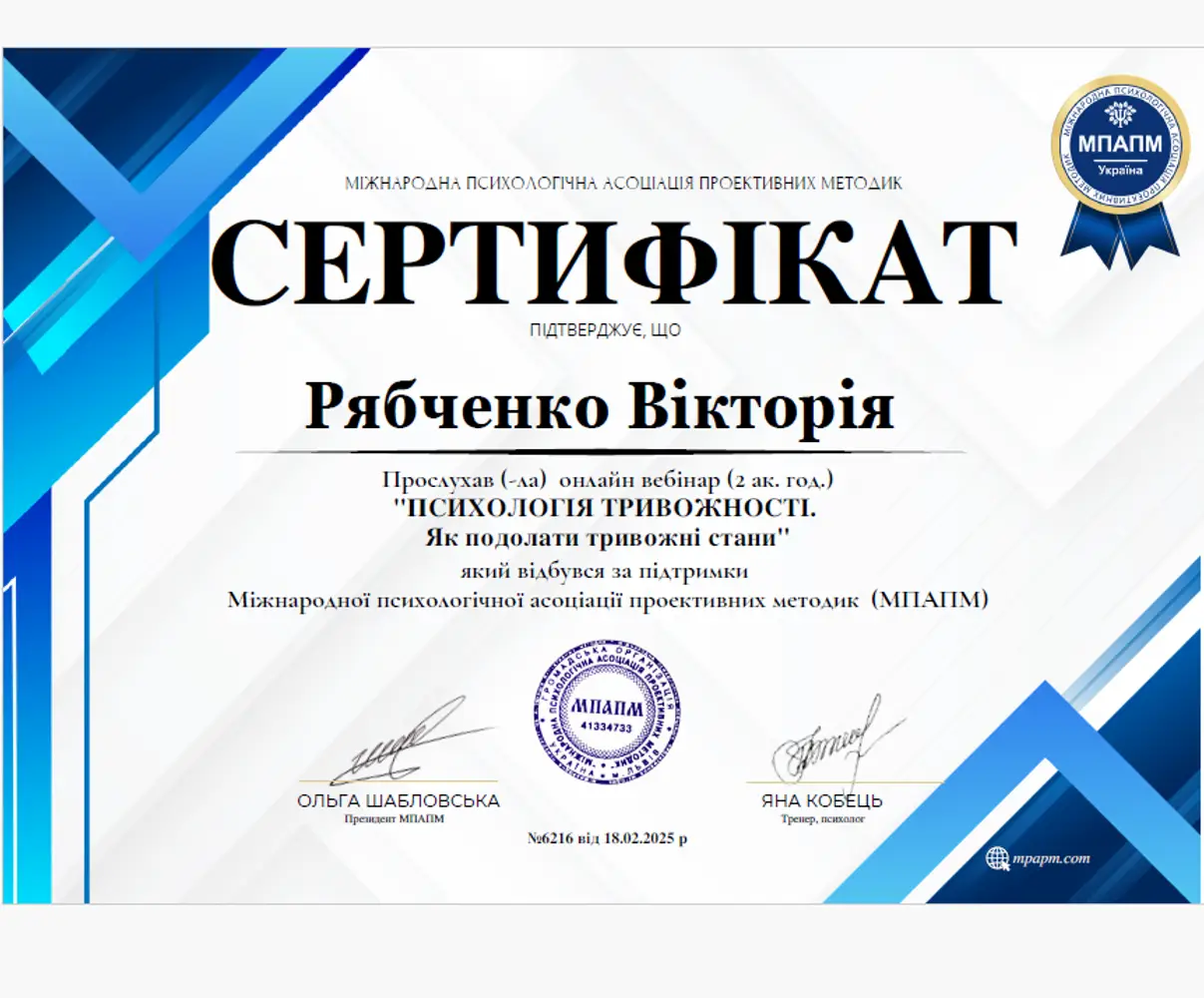1204x998 pixels.
Task: Click the line Прослухав (-ла) онлайн вебінар
Action: pos(607,480)
